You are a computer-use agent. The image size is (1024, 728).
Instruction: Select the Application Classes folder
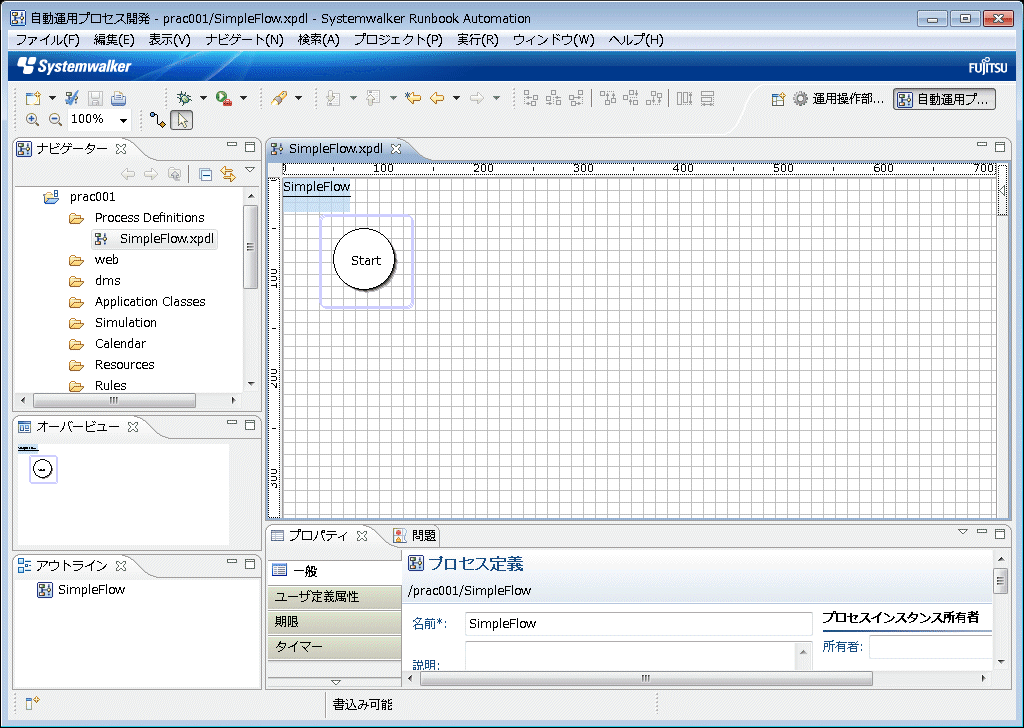(x=150, y=302)
